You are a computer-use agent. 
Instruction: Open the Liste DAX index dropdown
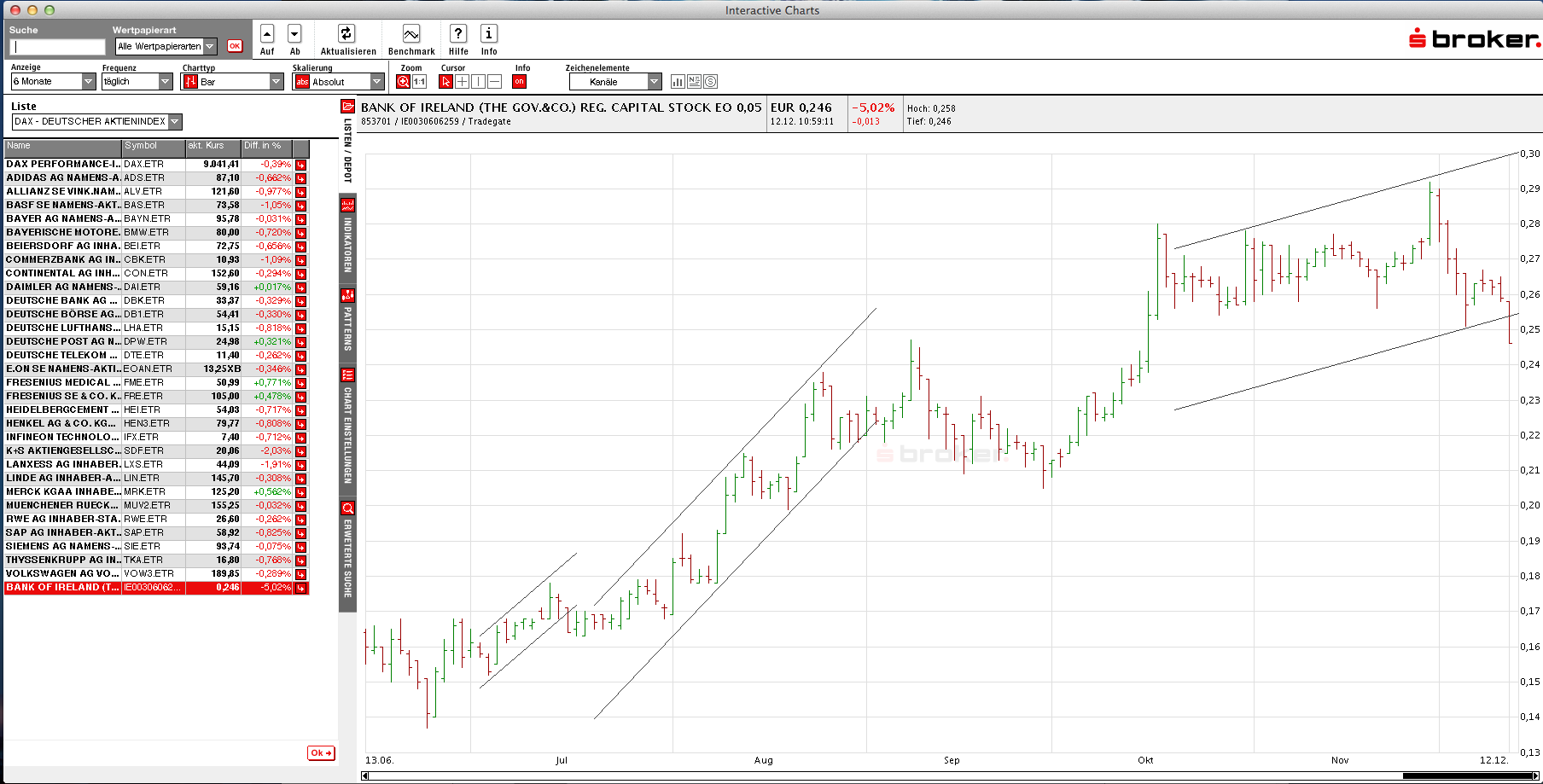coord(97,122)
